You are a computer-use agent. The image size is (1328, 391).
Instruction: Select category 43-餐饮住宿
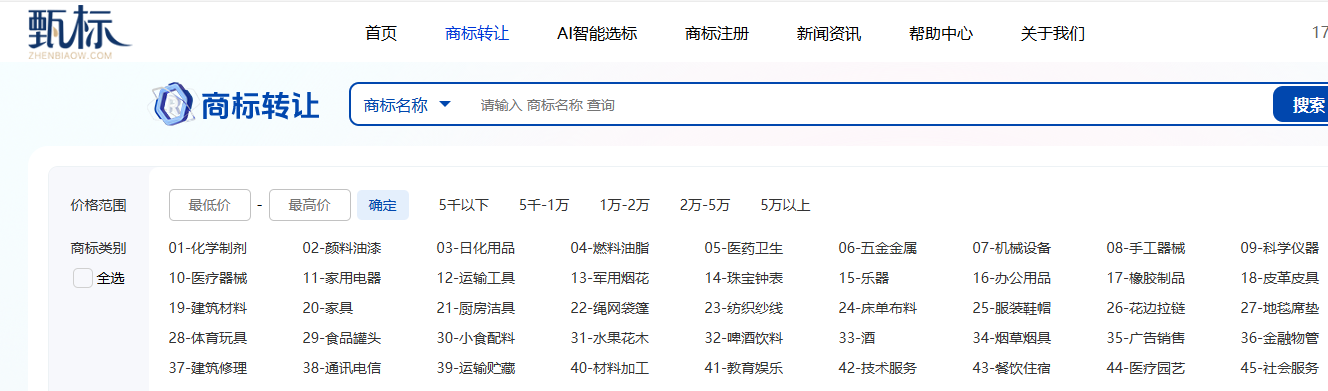[x=1012, y=368]
